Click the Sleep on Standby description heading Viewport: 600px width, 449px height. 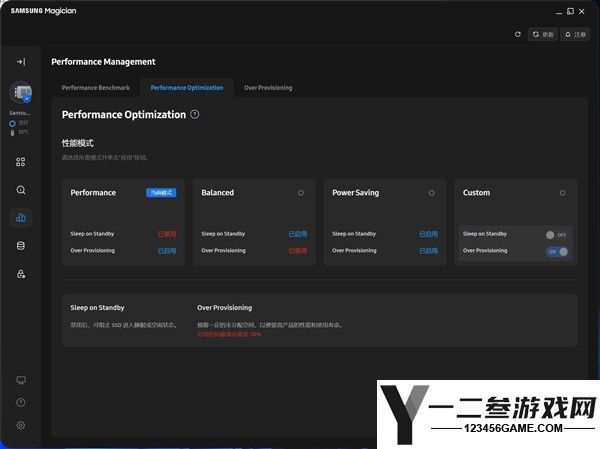point(97,307)
